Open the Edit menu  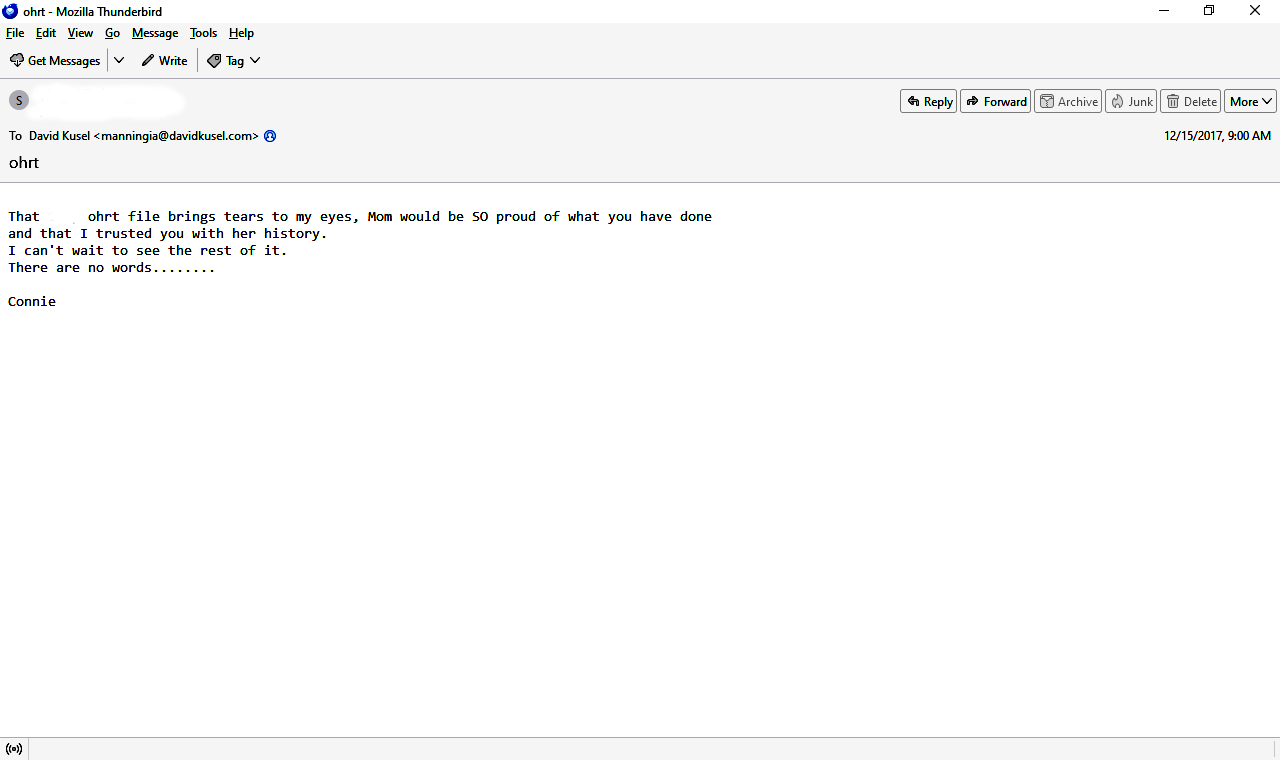46,33
